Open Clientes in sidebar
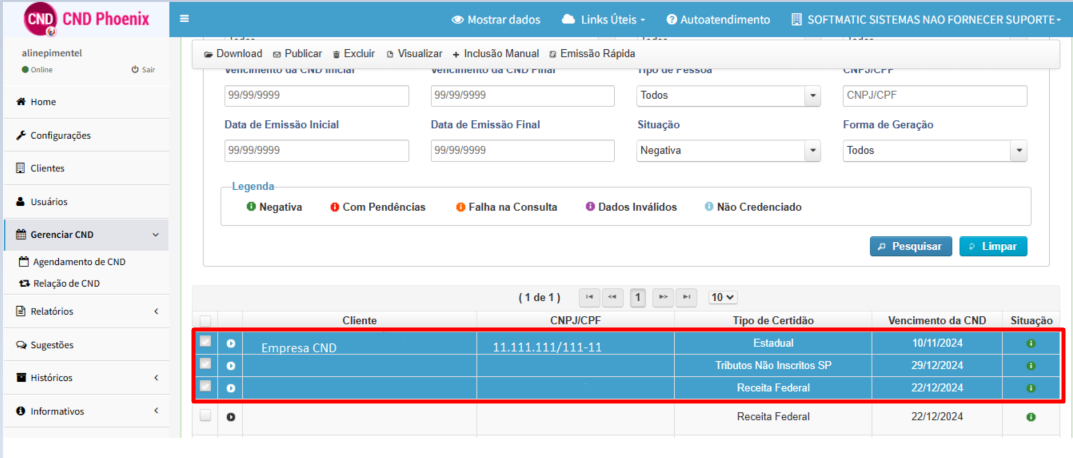This screenshot has height=458, width=1073. 86,168
